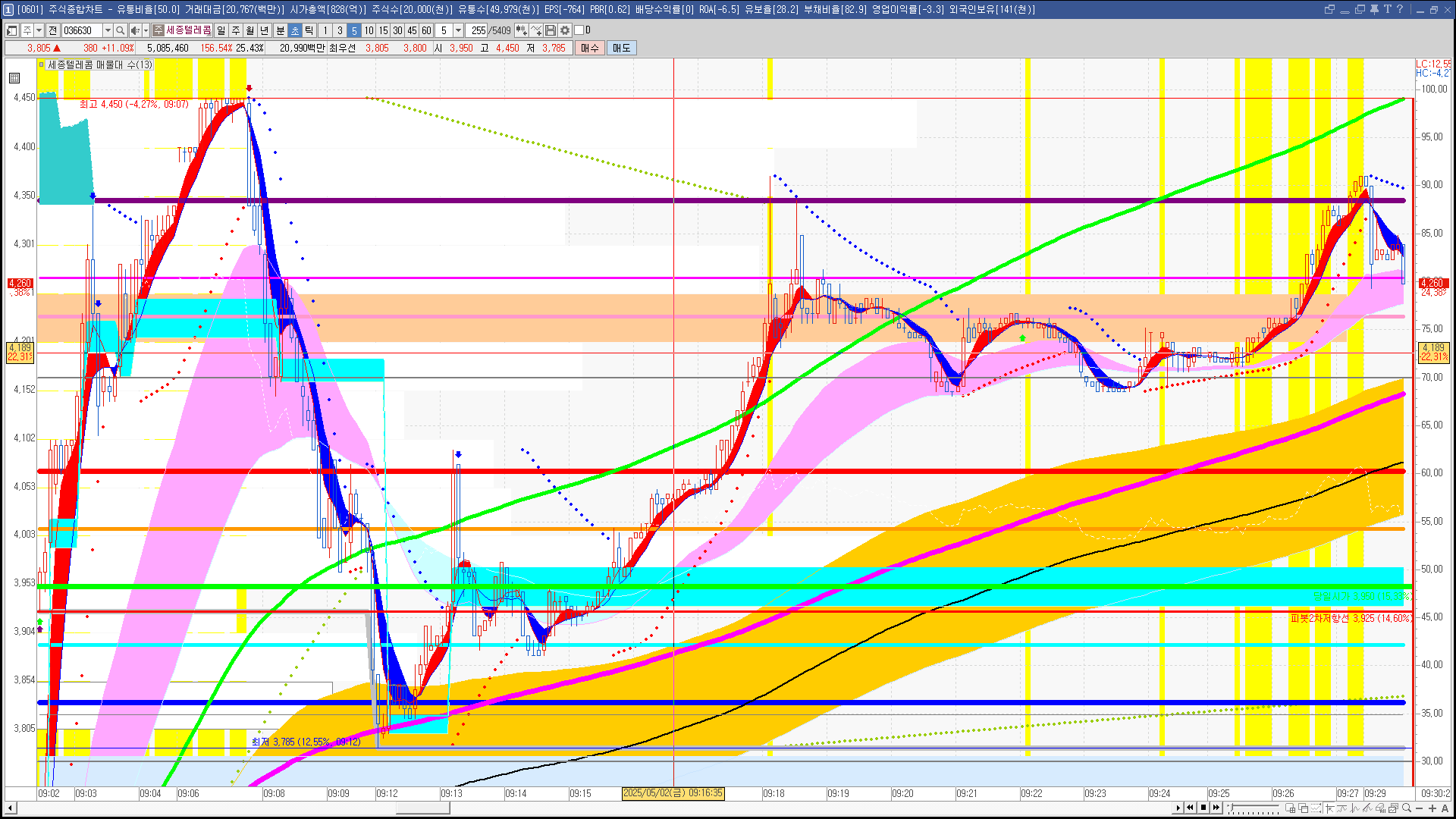
Task: Expand the interval value dropdown
Action: [458, 30]
